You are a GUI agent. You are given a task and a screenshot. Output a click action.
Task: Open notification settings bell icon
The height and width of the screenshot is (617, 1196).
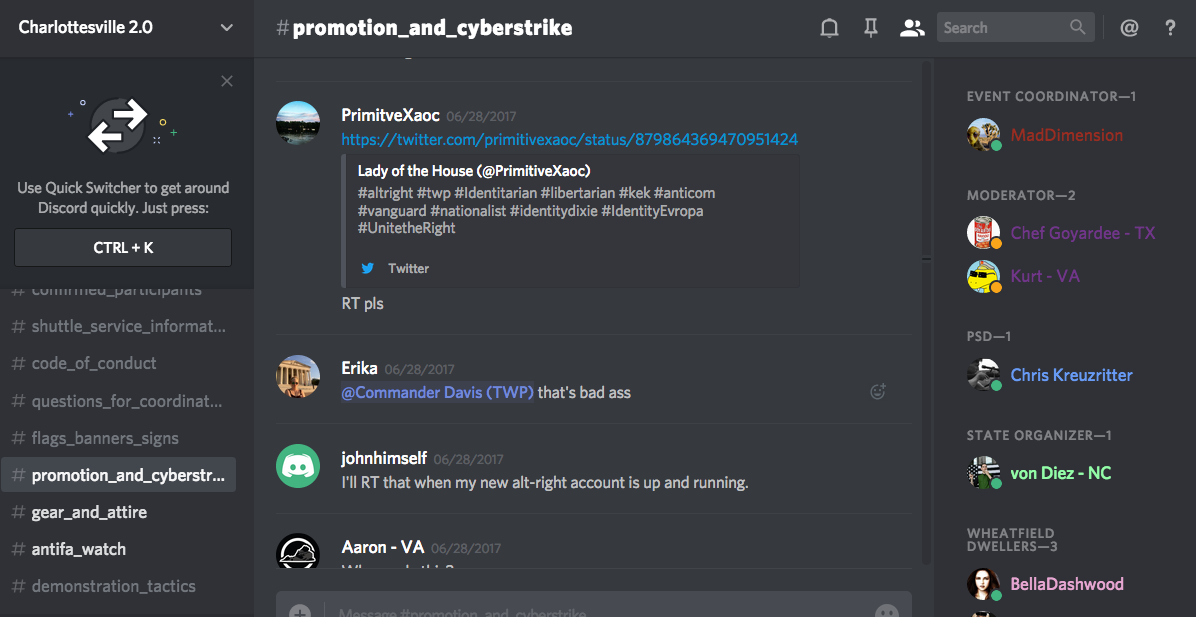click(x=829, y=28)
